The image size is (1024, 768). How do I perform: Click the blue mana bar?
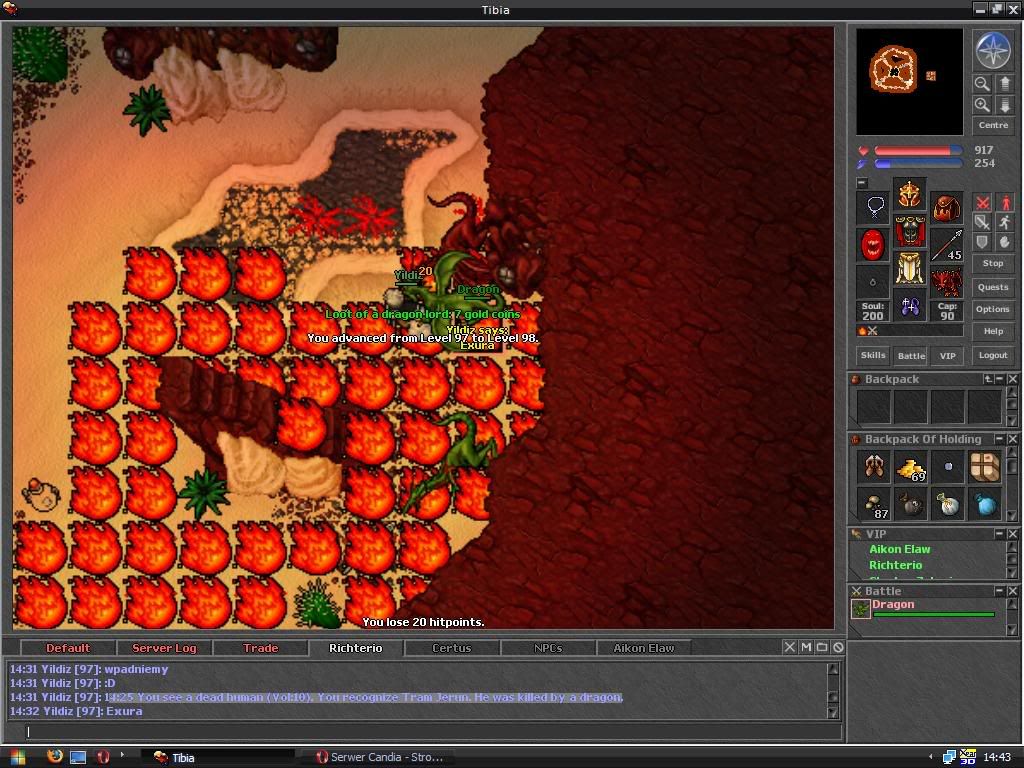[x=918, y=164]
